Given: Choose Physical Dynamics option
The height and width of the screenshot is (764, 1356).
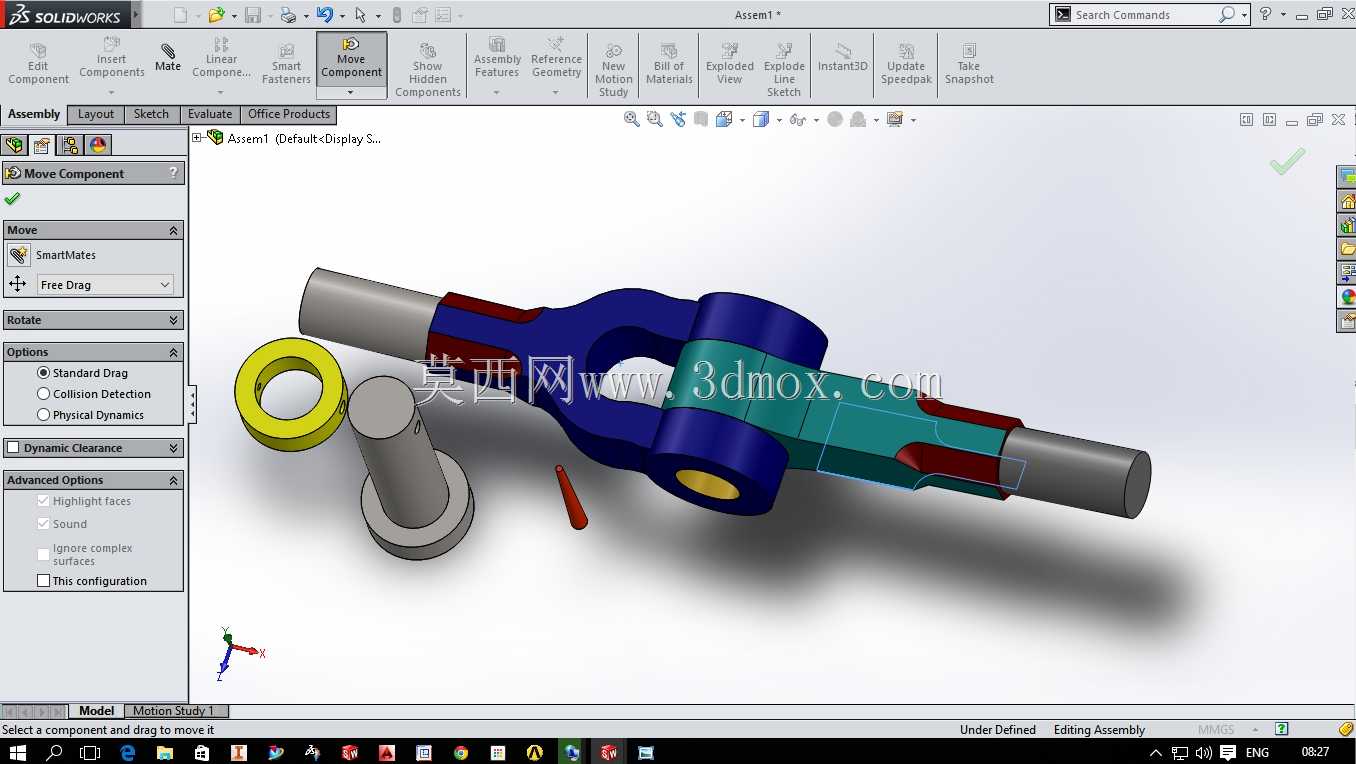Looking at the screenshot, I should tap(43, 414).
